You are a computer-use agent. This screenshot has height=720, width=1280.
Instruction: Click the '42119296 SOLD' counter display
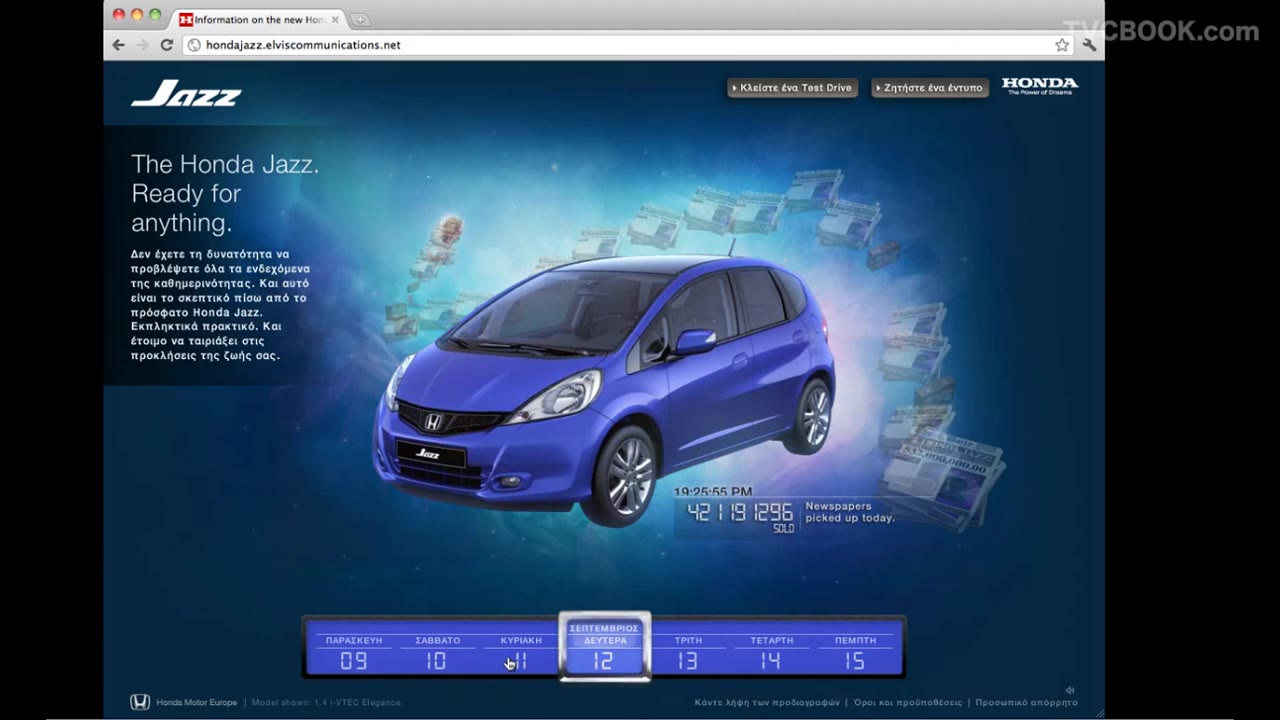click(740, 517)
